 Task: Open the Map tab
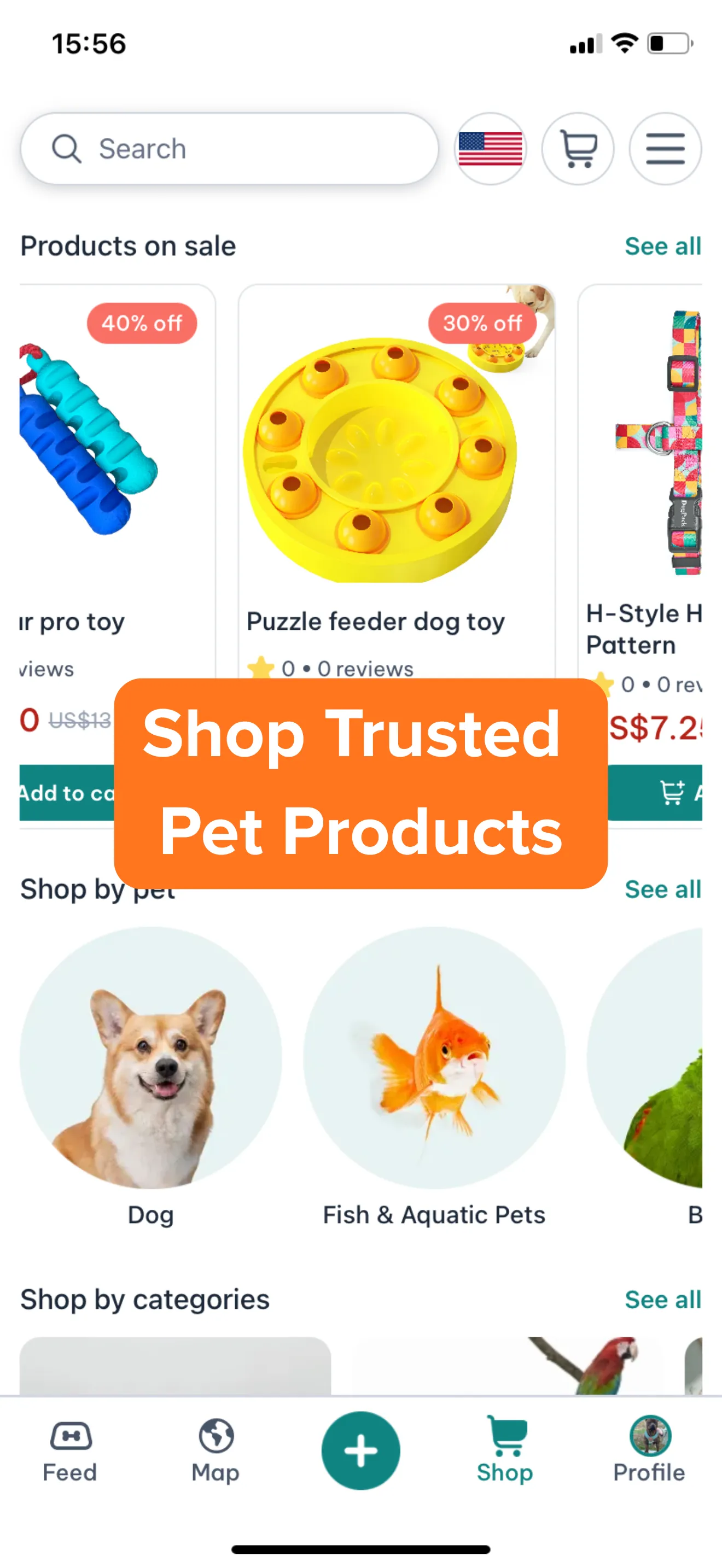[216, 1451]
